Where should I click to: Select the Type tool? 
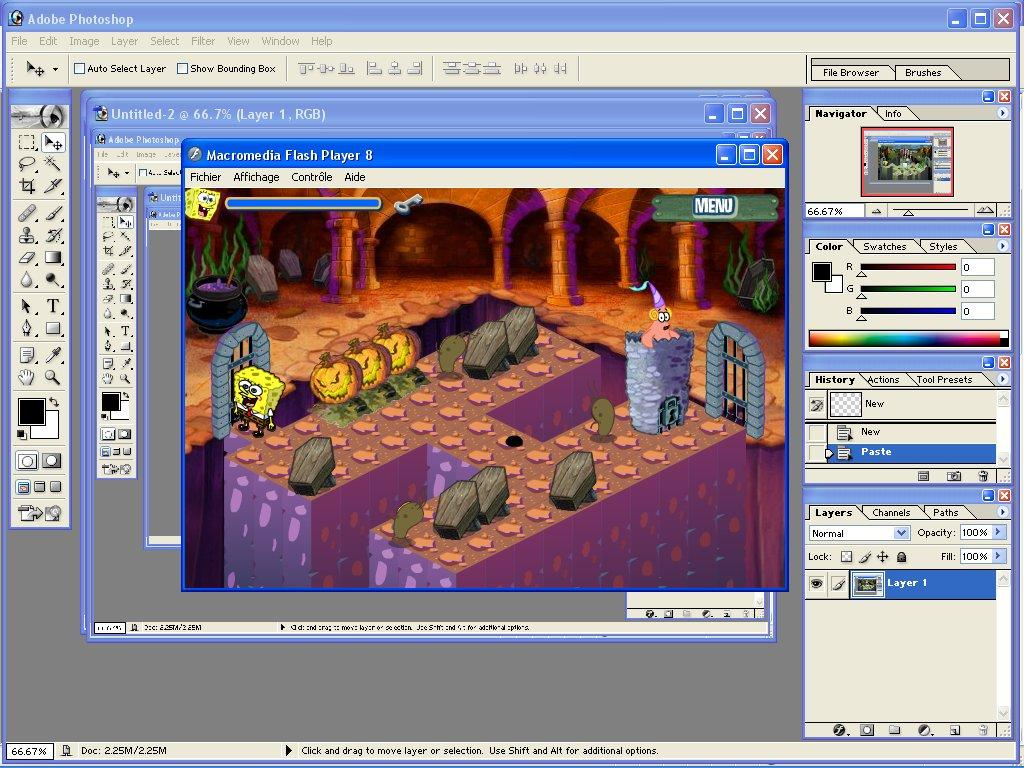(52, 306)
